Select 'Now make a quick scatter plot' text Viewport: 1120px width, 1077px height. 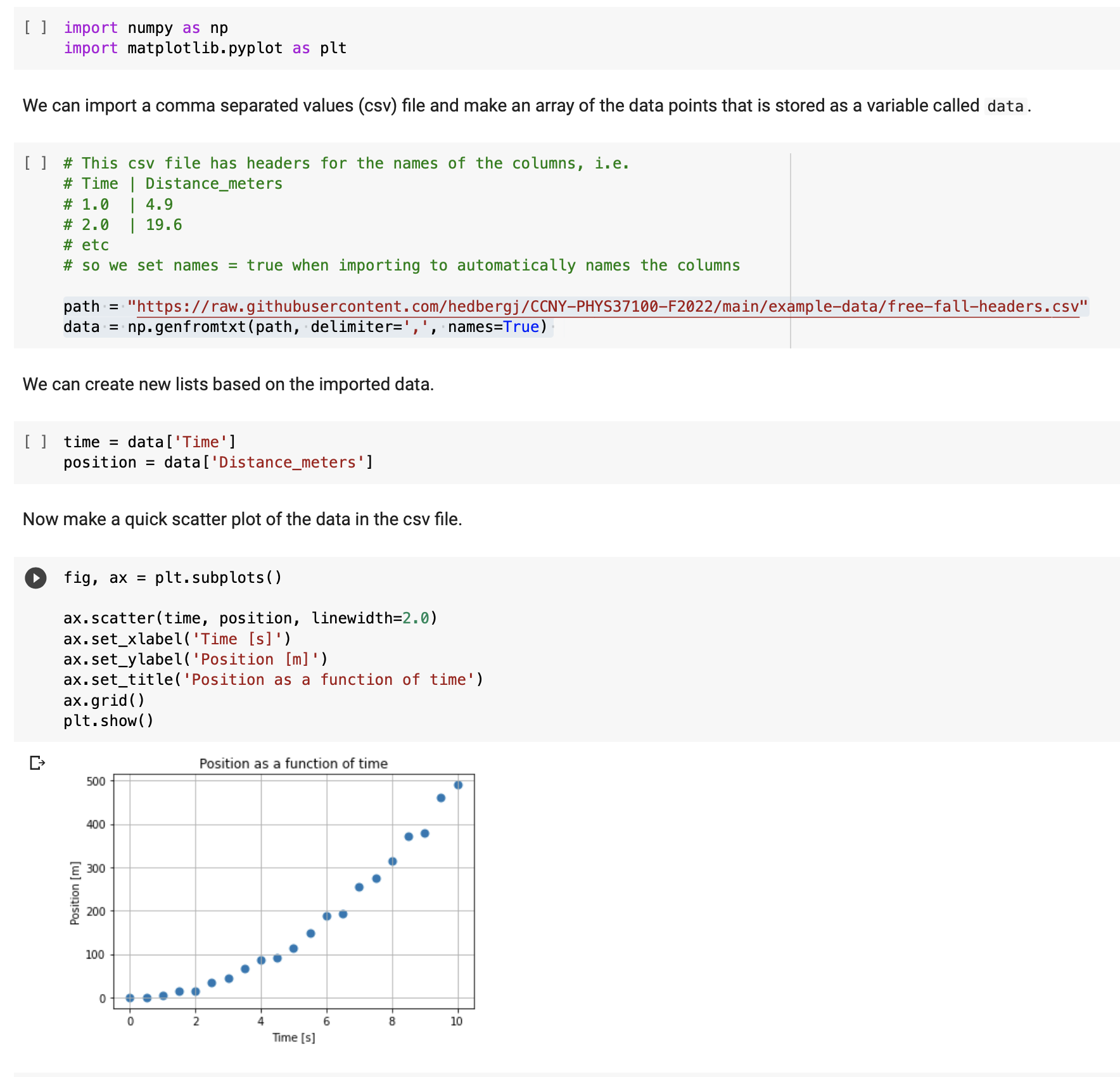click(242, 519)
